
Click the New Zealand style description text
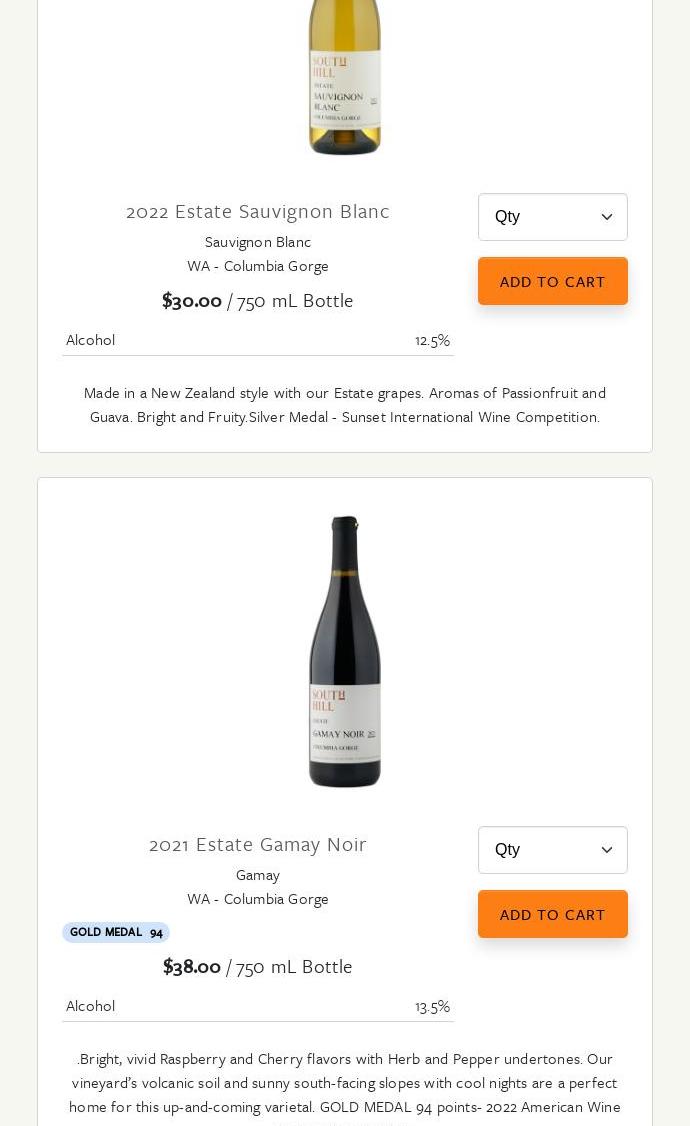pyautogui.click(x=345, y=405)
